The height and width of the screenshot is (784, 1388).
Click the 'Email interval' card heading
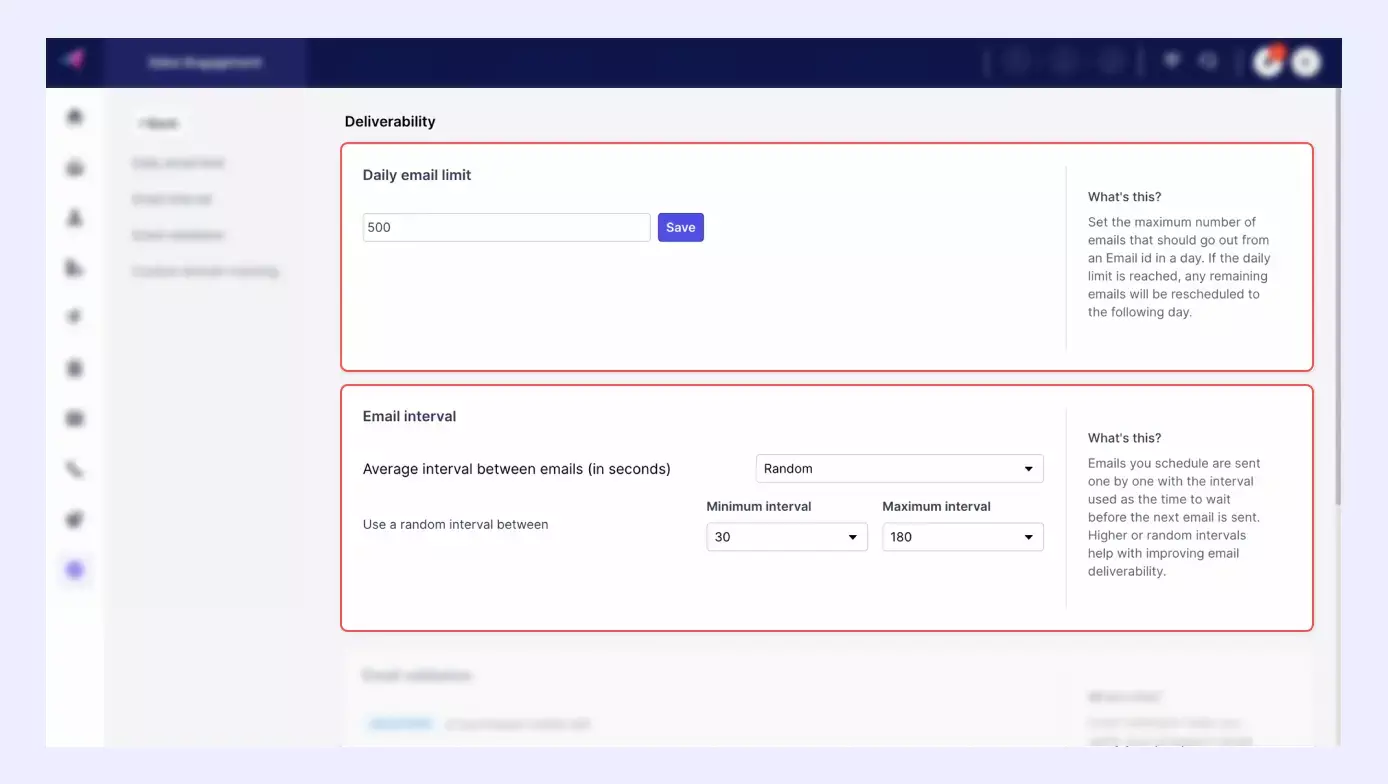coord(409,416)
